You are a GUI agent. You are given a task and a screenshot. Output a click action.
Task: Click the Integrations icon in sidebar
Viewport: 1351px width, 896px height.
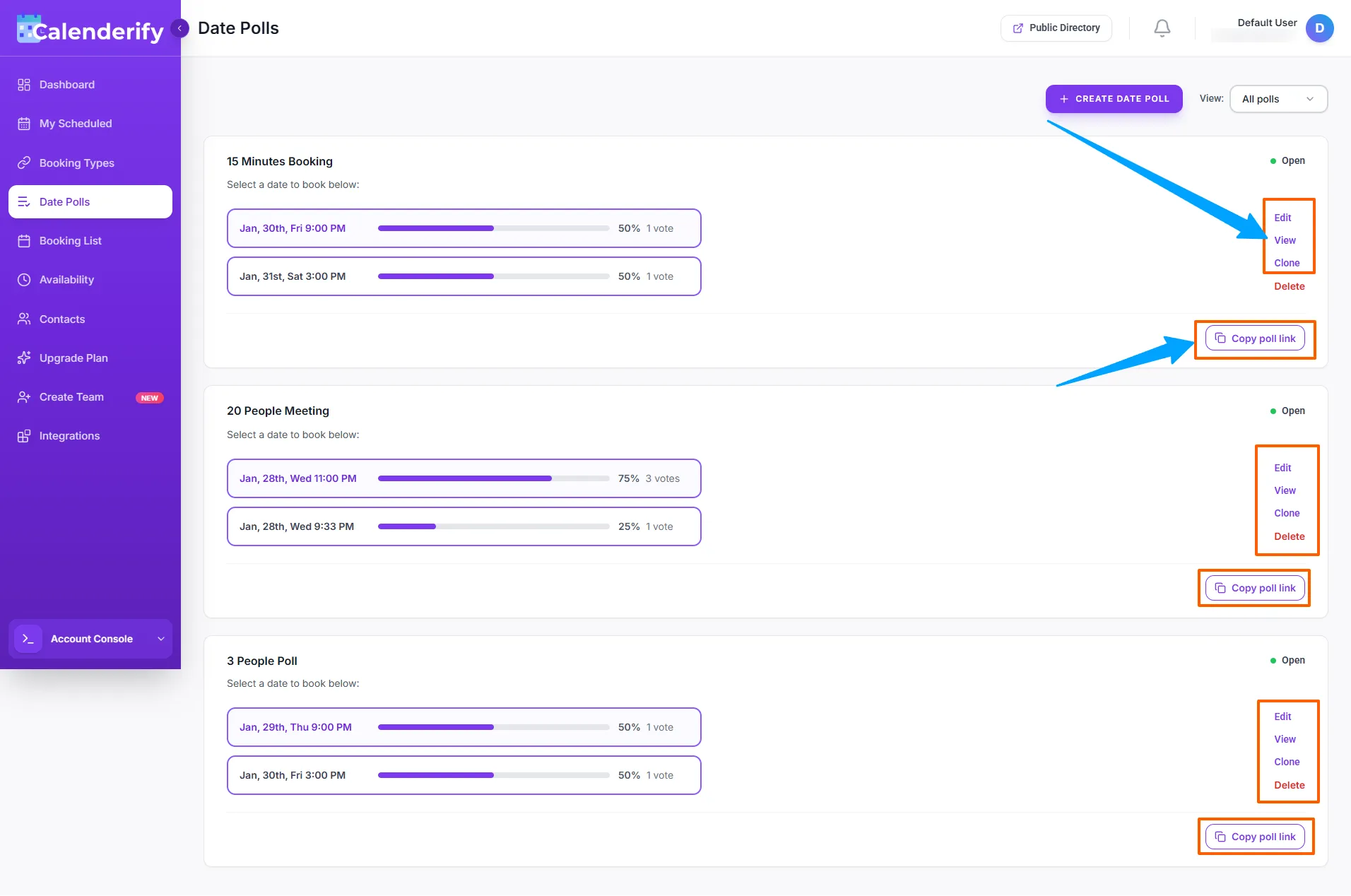(23, 435)
